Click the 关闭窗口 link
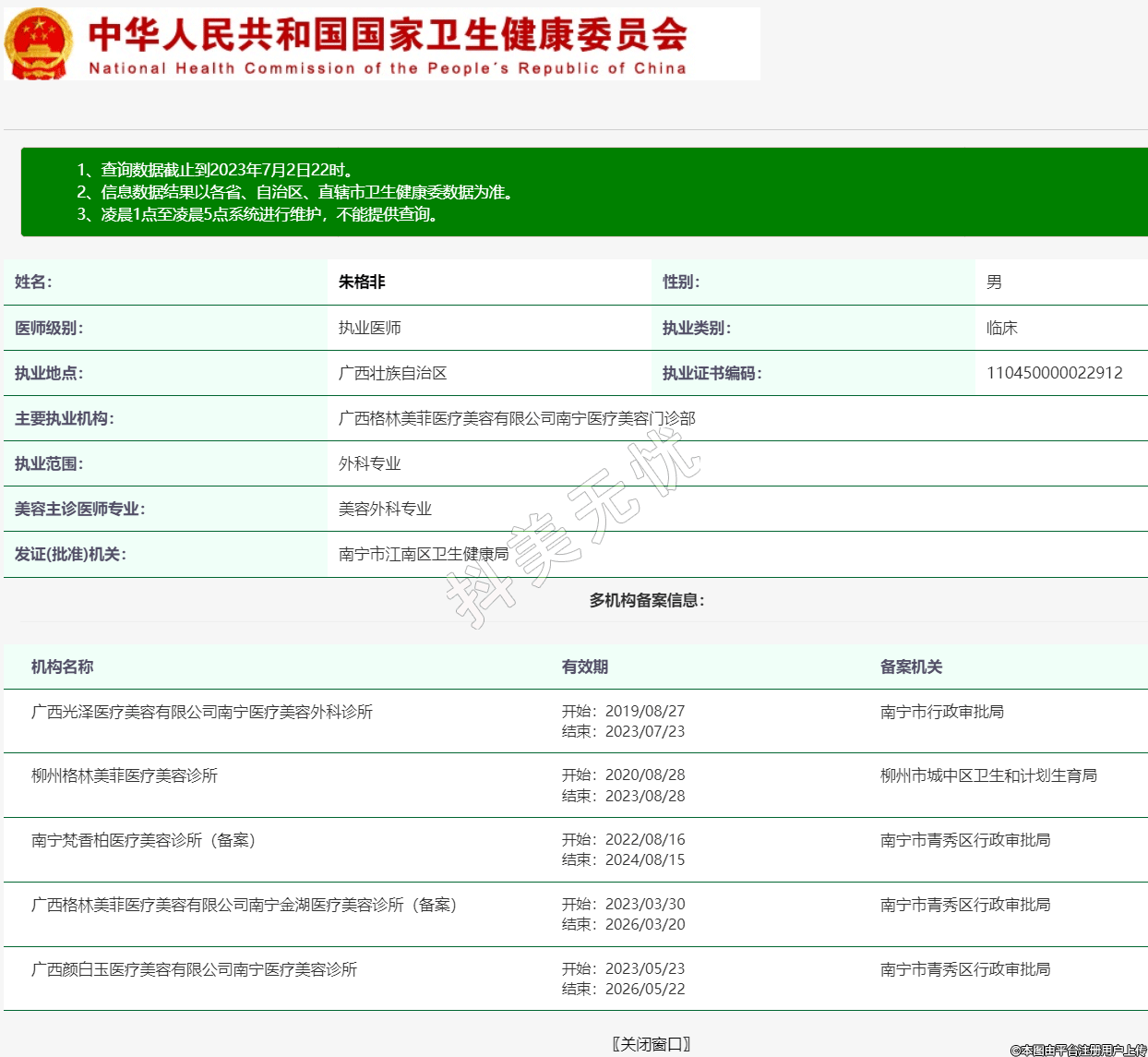Image resolution: width=1148 pixels, height=1057 pixels. pyautogui.click(x=652, y=1044)
